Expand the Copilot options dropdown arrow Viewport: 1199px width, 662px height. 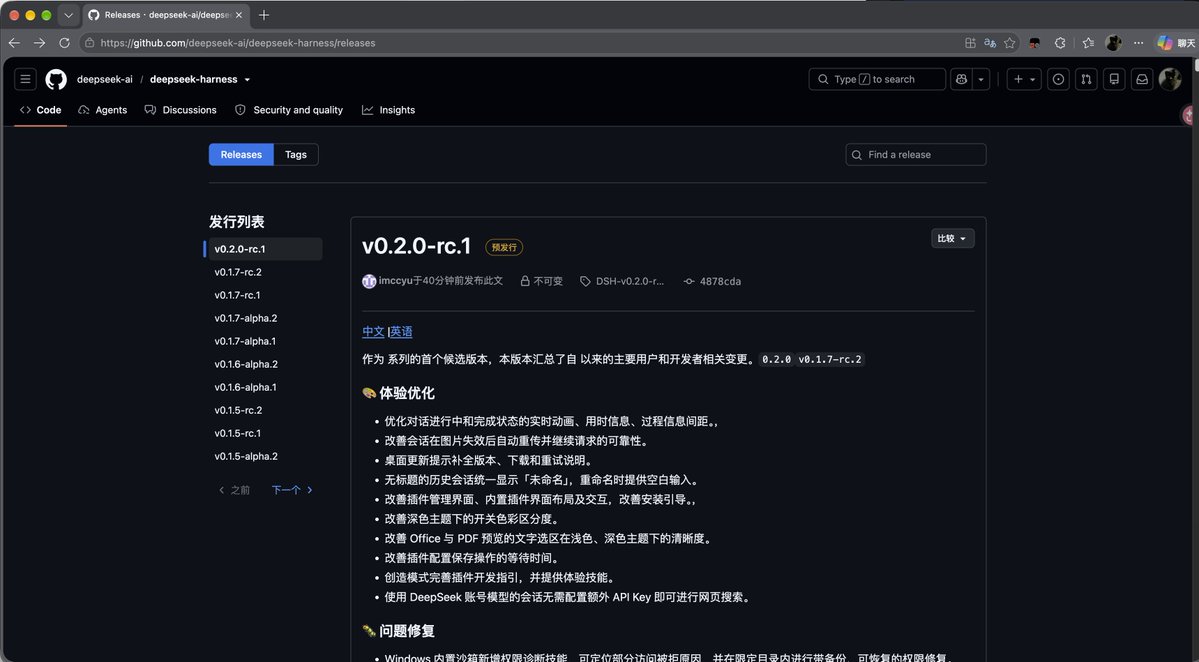pyautogui.click(x=981, y=79)
